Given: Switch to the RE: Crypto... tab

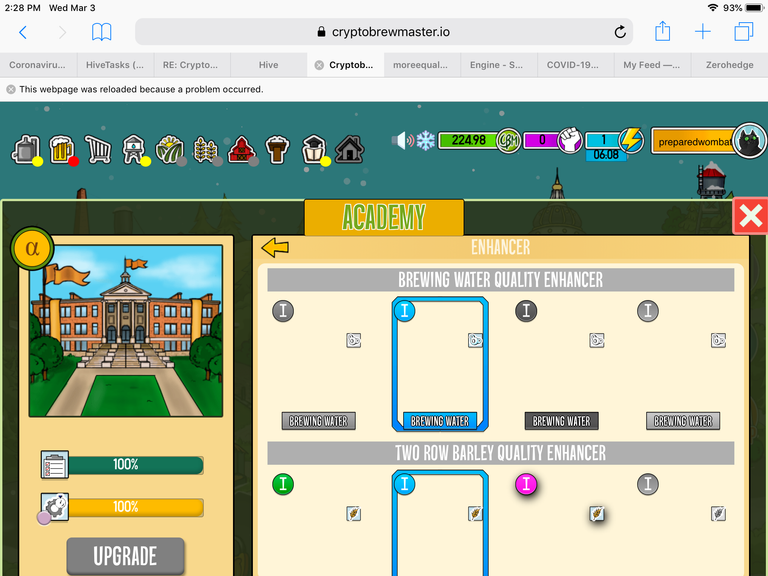Looking at the screenshot, I should pyautogui.click(x=192, y=65).
